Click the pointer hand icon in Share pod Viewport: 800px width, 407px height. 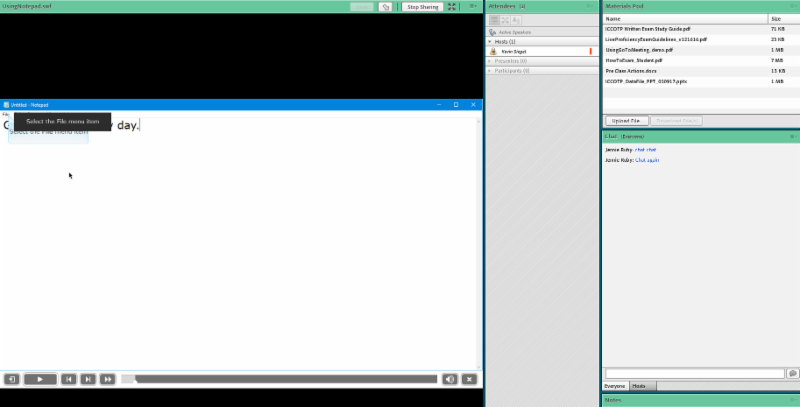pyautogui.click(x=385, y=7)
